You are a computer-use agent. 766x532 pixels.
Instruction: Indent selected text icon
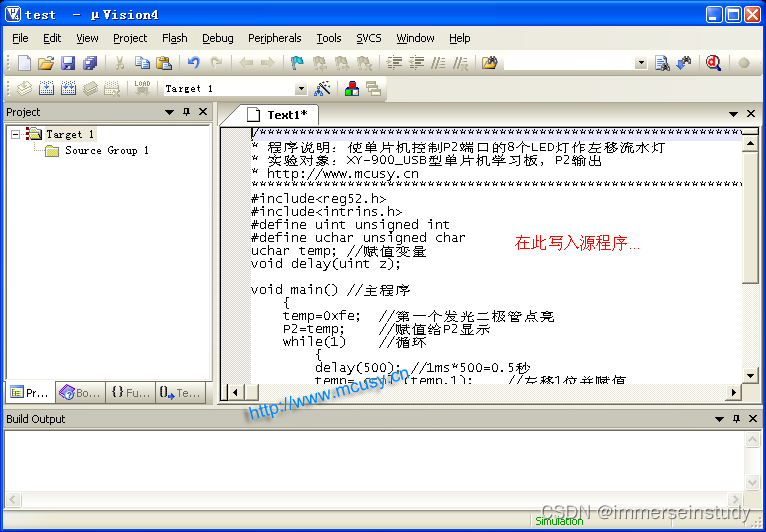pos(394,63)
